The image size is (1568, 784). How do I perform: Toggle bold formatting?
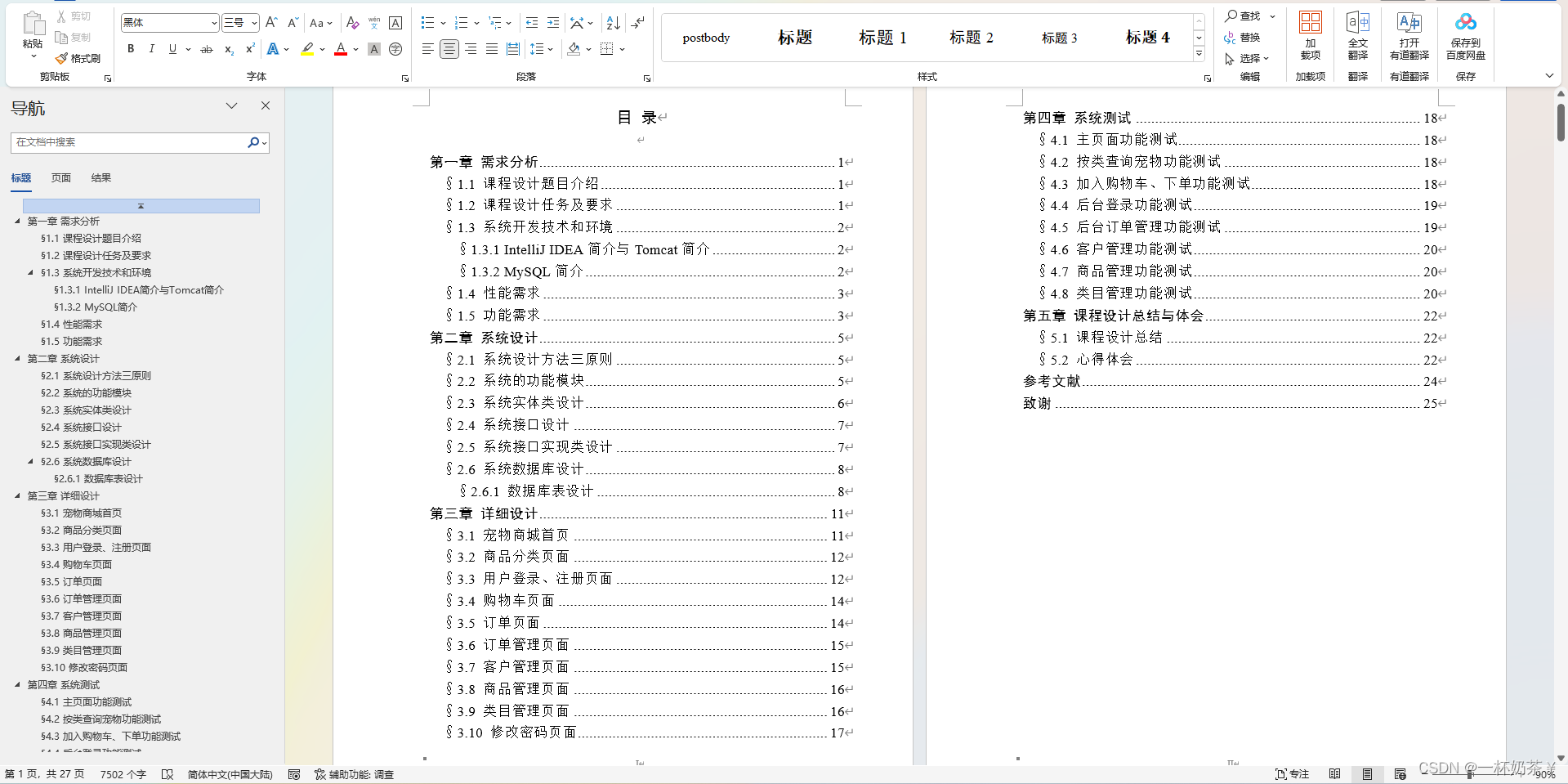tap(131, 49)
